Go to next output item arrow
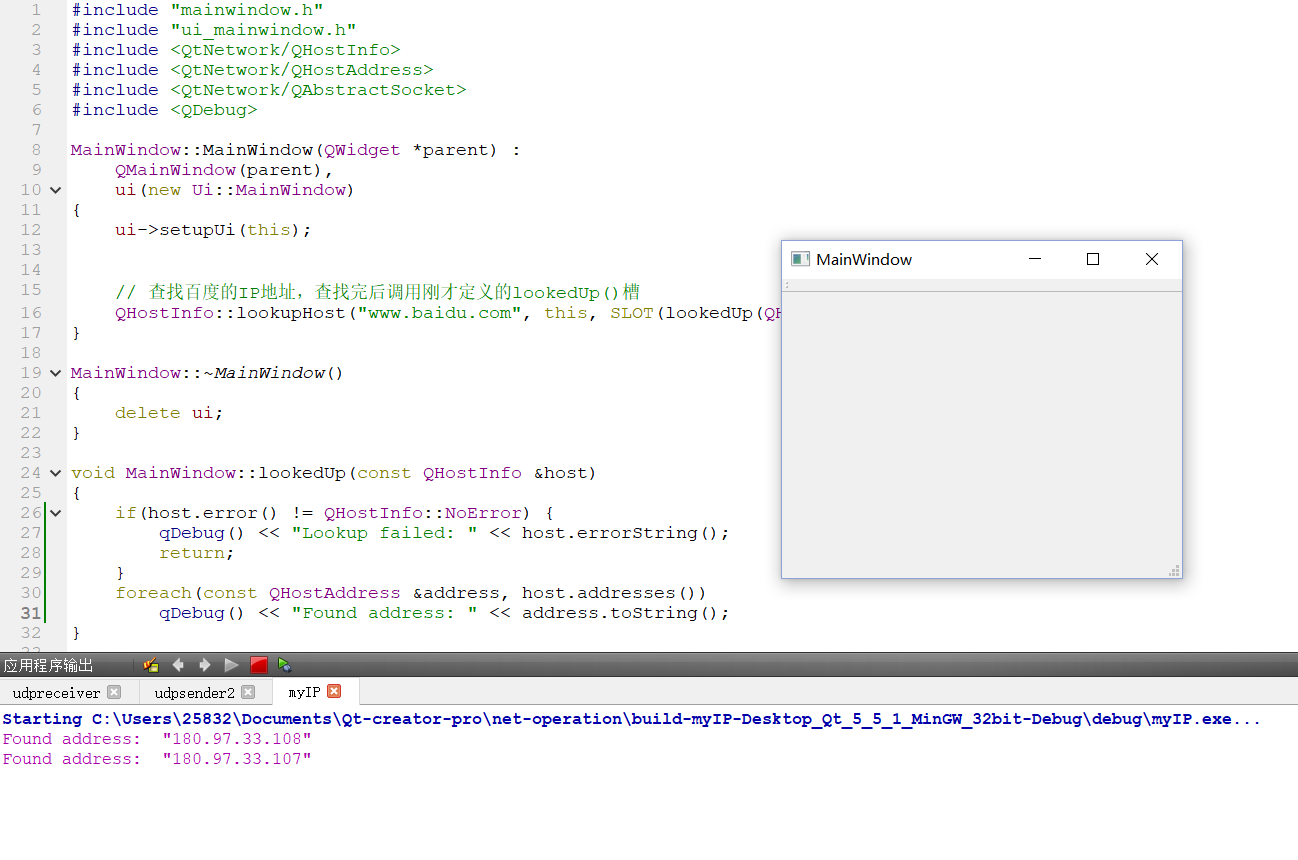Image resolution: width=1298 pixels, height=860 pixels. (x=205, y=665)
